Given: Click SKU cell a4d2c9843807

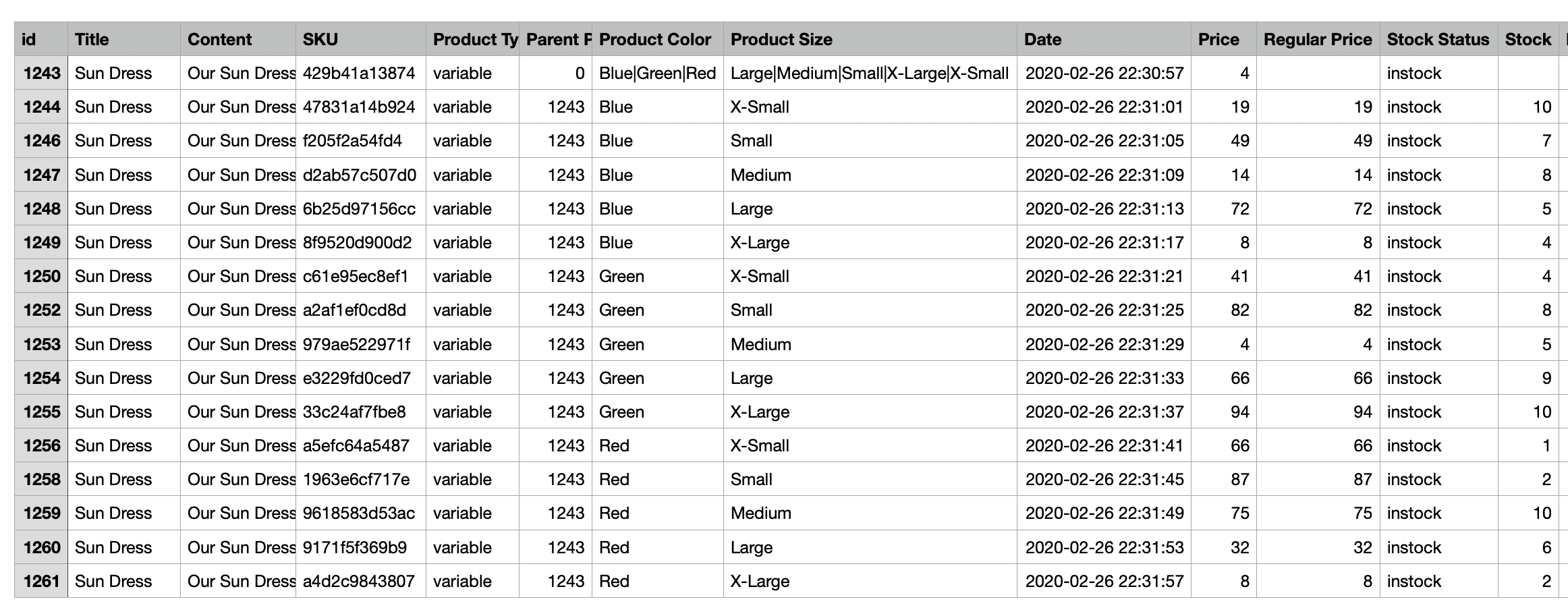Looking at the screenshot, I should click(x=359, y=581).
